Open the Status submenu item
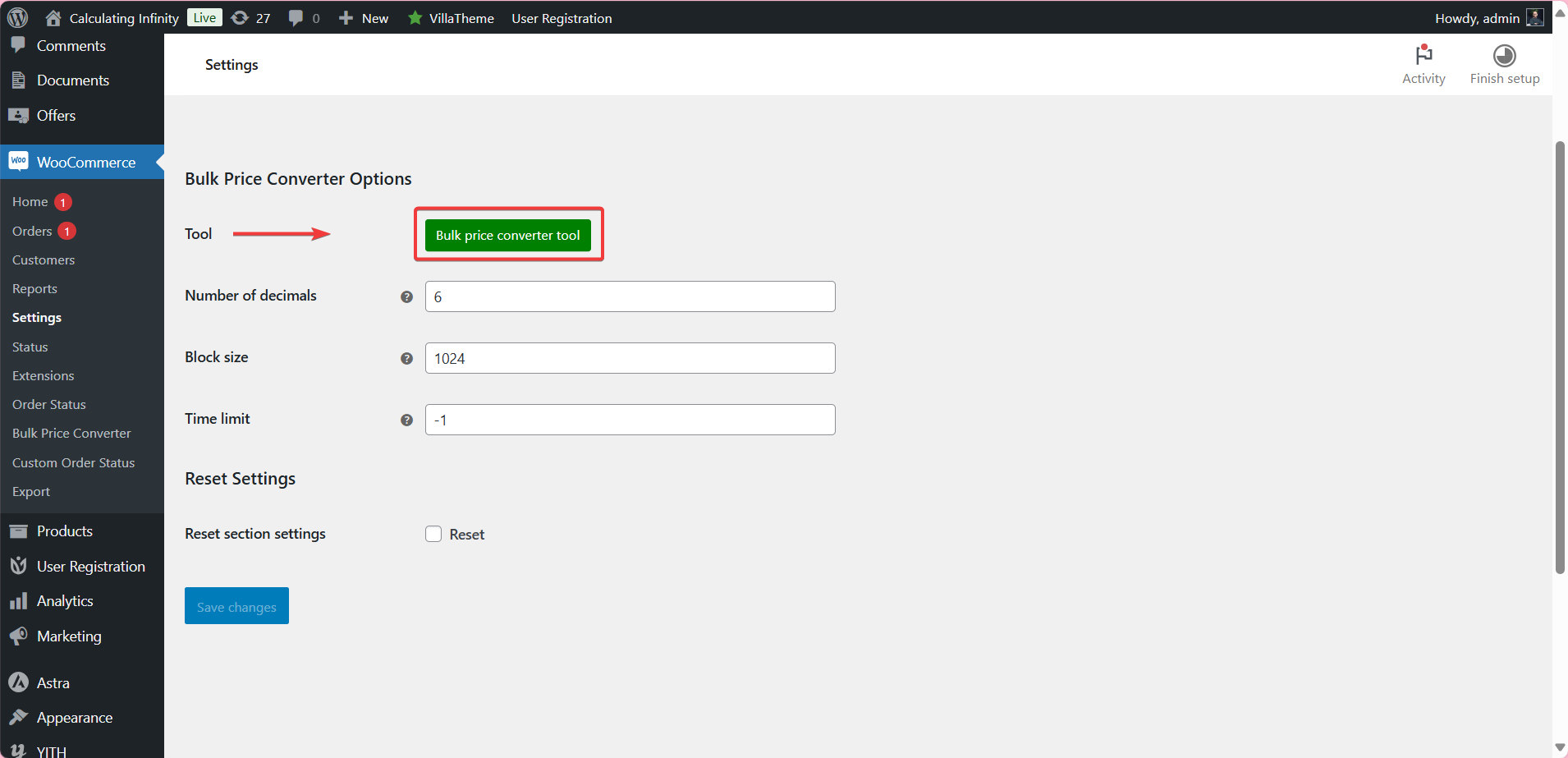The height and width of the screenshot is (758, 1568). [30, 347]
